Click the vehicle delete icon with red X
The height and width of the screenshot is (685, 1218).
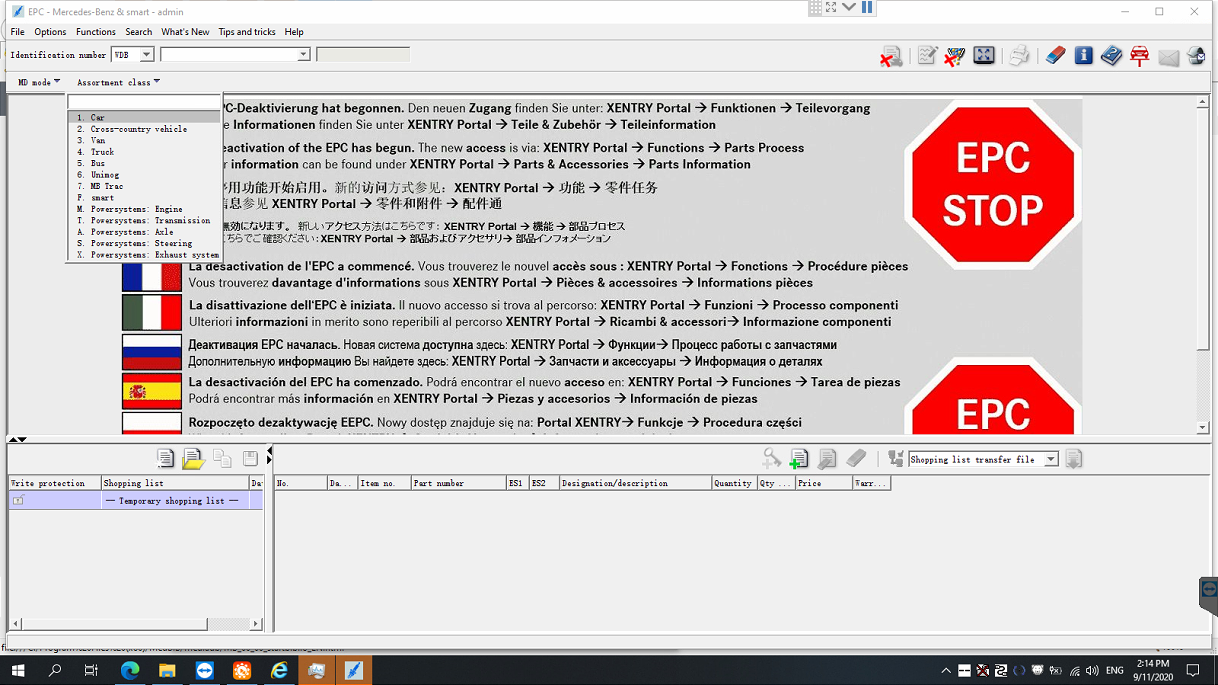891,56
